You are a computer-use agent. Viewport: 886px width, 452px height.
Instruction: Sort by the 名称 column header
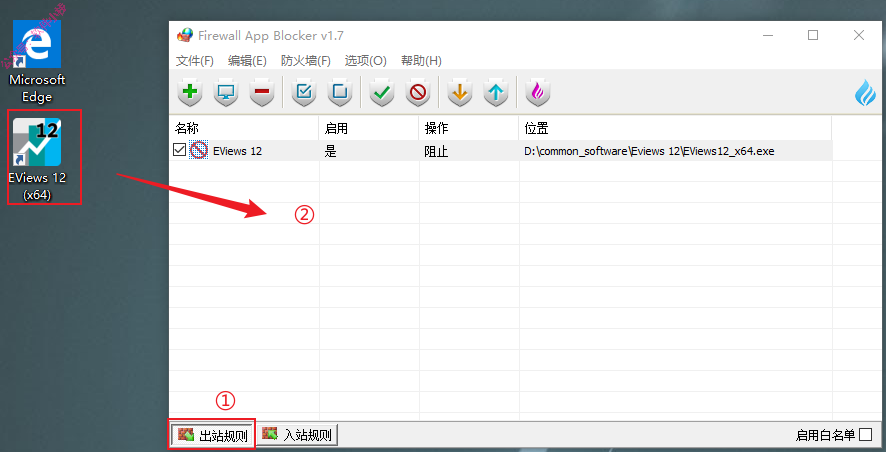tap(244, 129)
